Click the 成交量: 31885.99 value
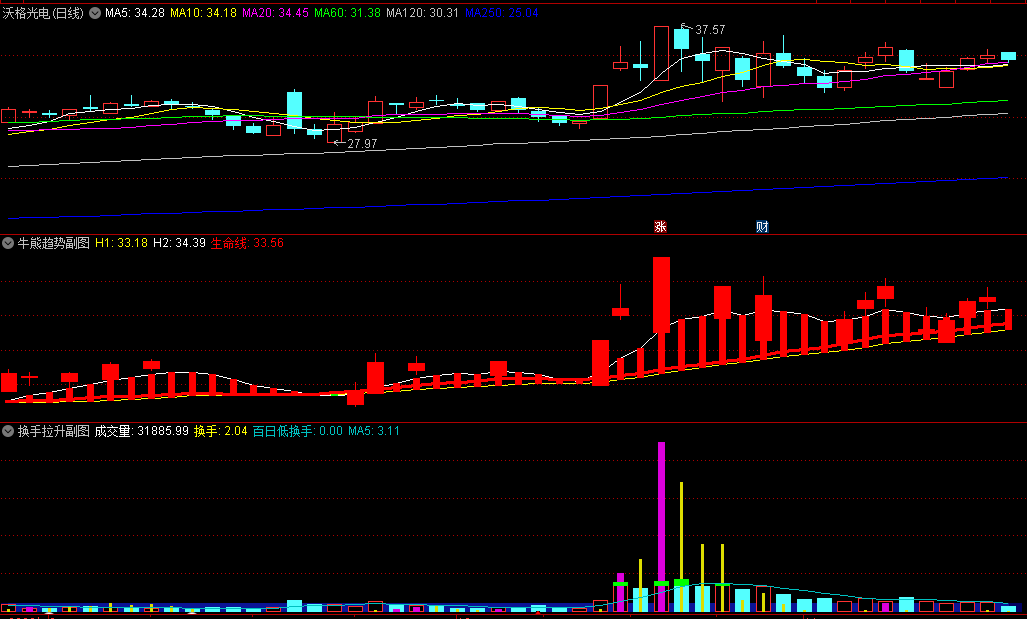1027x619 pixels. click(x=141, y=431)
